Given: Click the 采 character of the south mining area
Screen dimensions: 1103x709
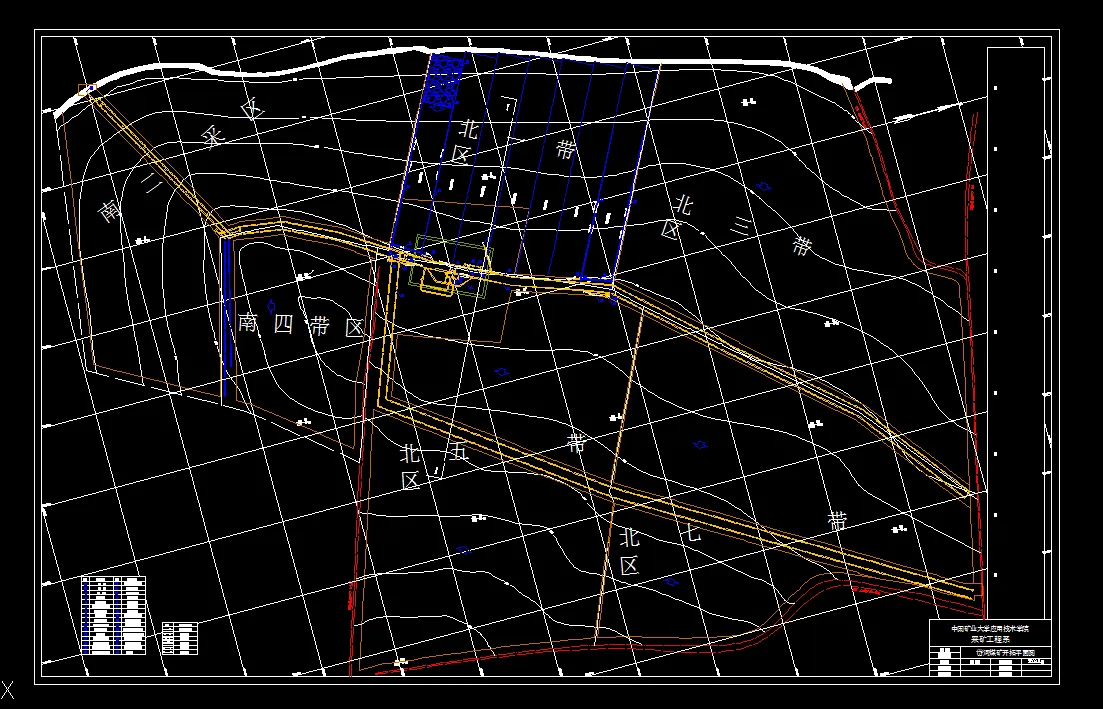Looking at the screenshot, I should coord(211,136).
